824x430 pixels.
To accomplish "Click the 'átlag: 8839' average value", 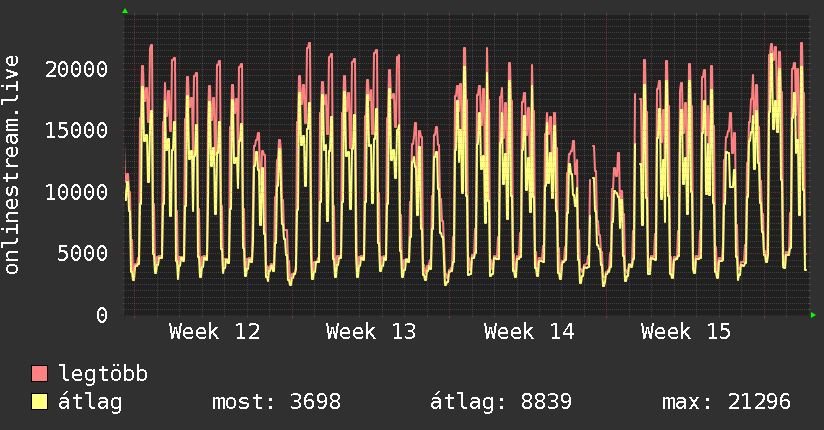I will (x=500, y=402).
